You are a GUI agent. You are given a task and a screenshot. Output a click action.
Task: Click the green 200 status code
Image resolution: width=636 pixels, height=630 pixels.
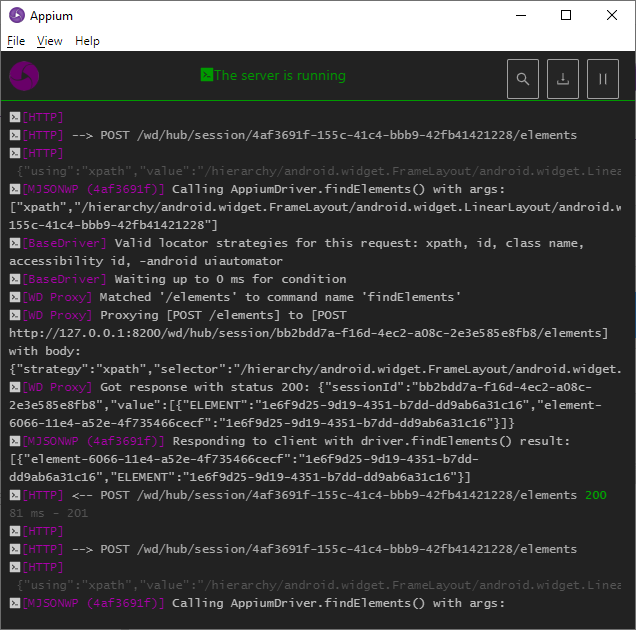tap(596, 495)
